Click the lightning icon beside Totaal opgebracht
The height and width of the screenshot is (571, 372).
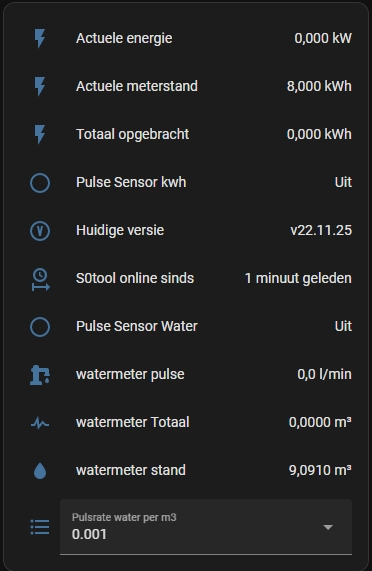point(40,134)
